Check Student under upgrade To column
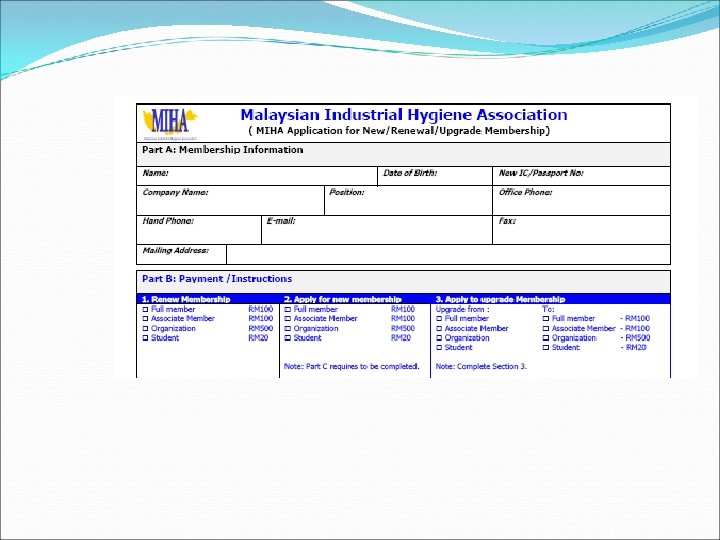 coord(546,348)
